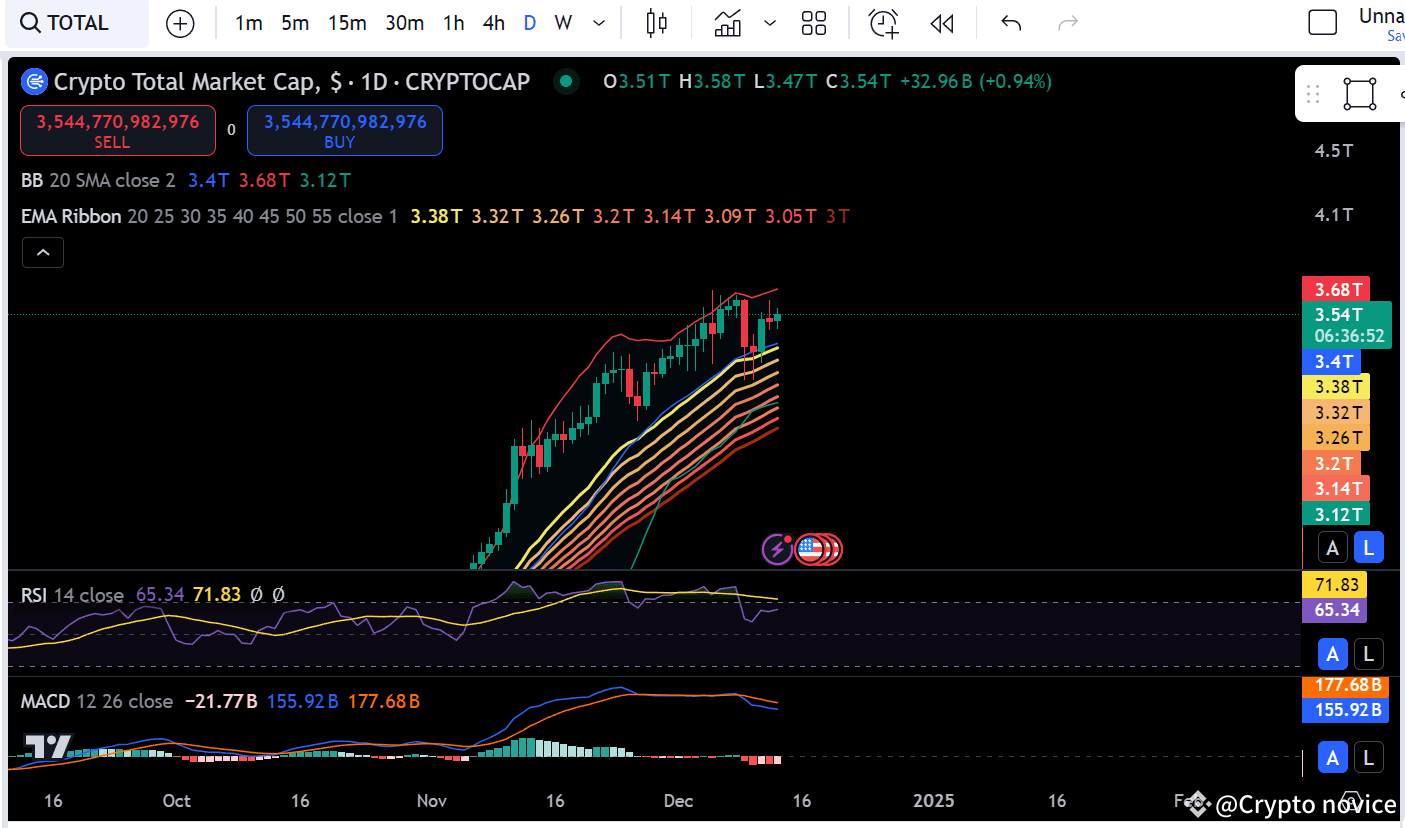This screenshot has height=828, width=1405.
Task: Toggle log scale (L) on the MACD pane
Action: 1368,759
